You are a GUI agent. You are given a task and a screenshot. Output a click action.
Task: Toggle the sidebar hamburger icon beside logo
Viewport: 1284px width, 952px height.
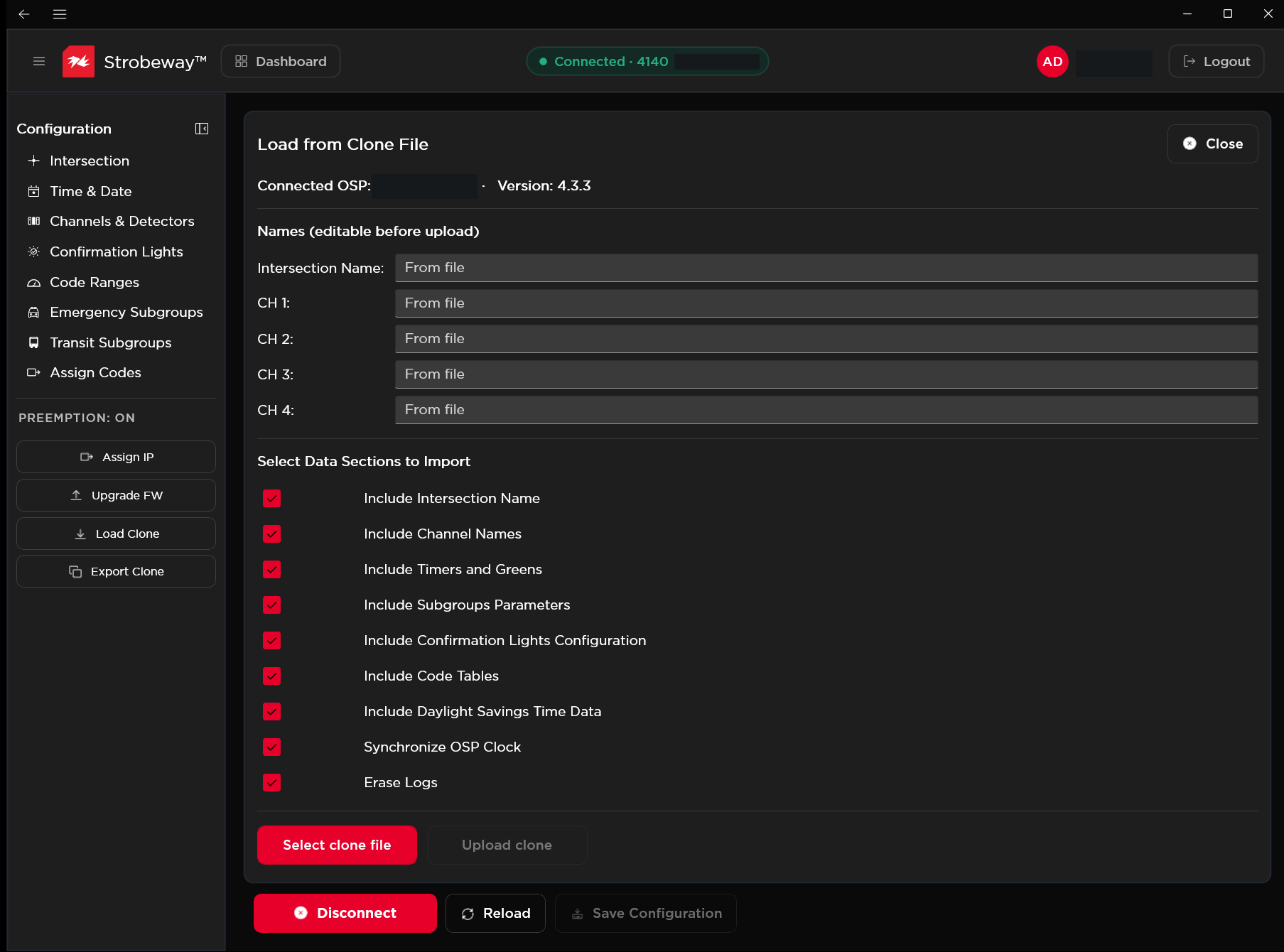click(39, 62)
